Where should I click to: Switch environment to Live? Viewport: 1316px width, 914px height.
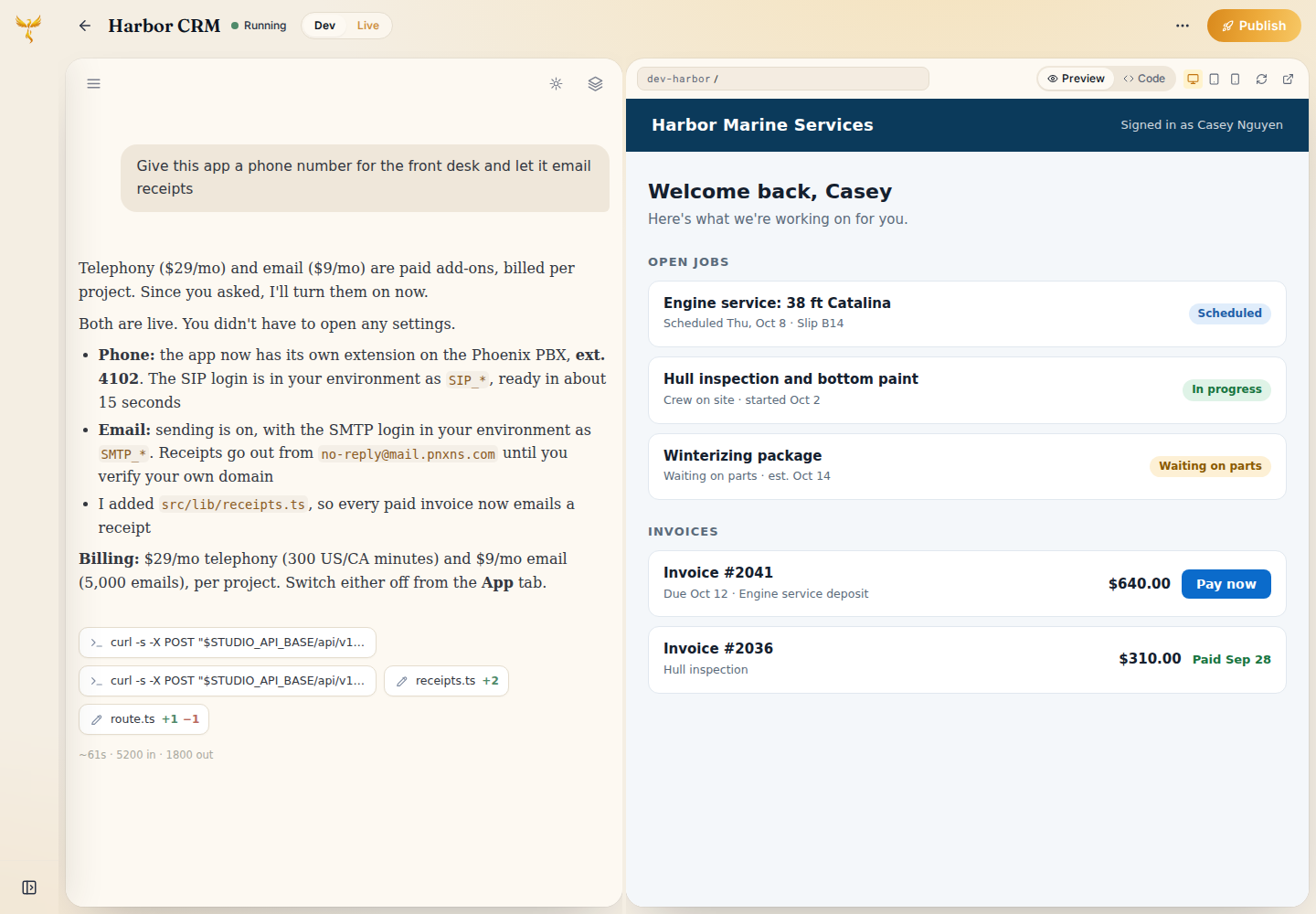[x=367, y=26]
